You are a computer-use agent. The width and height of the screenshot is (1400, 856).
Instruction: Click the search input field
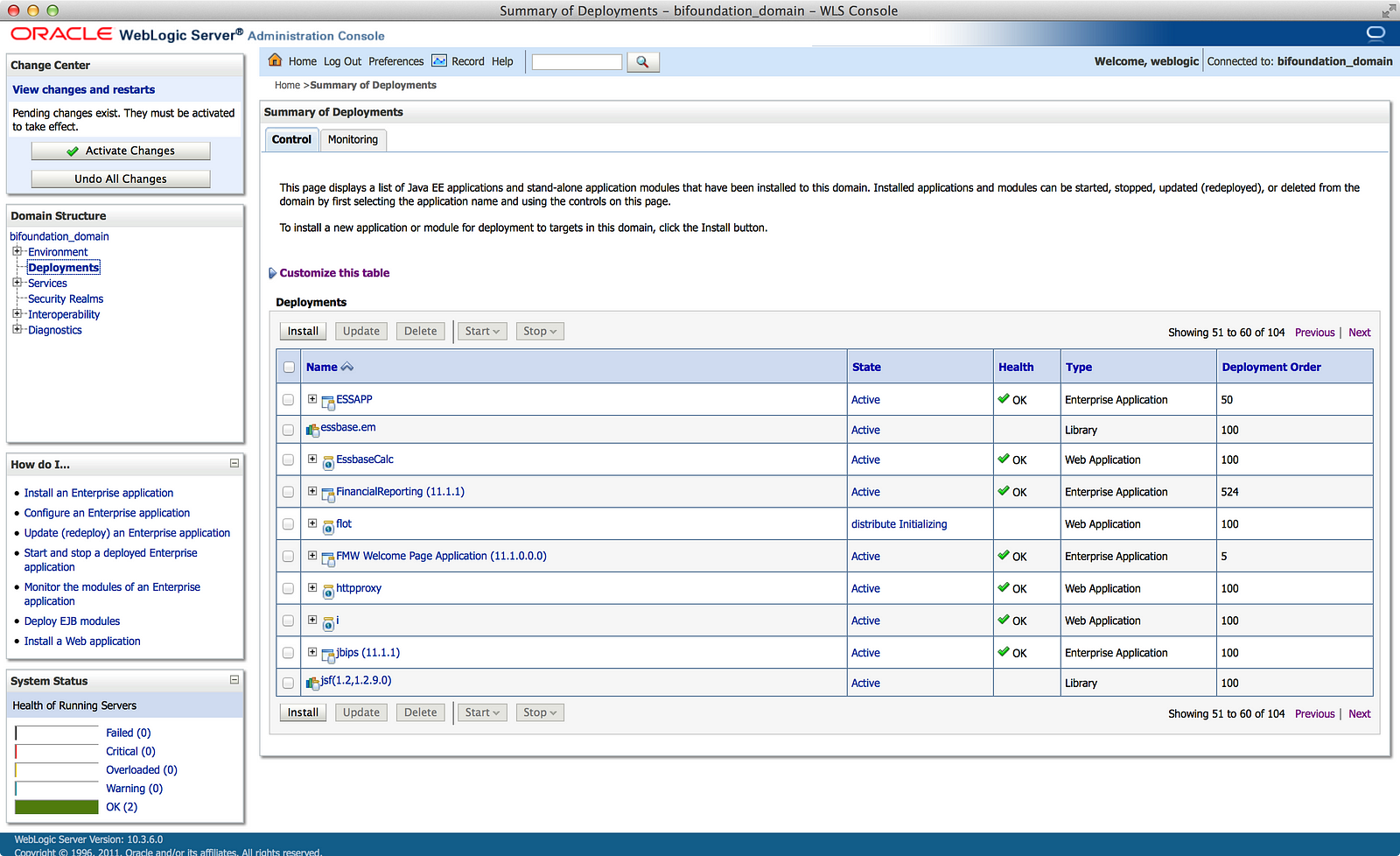point(577,62)
